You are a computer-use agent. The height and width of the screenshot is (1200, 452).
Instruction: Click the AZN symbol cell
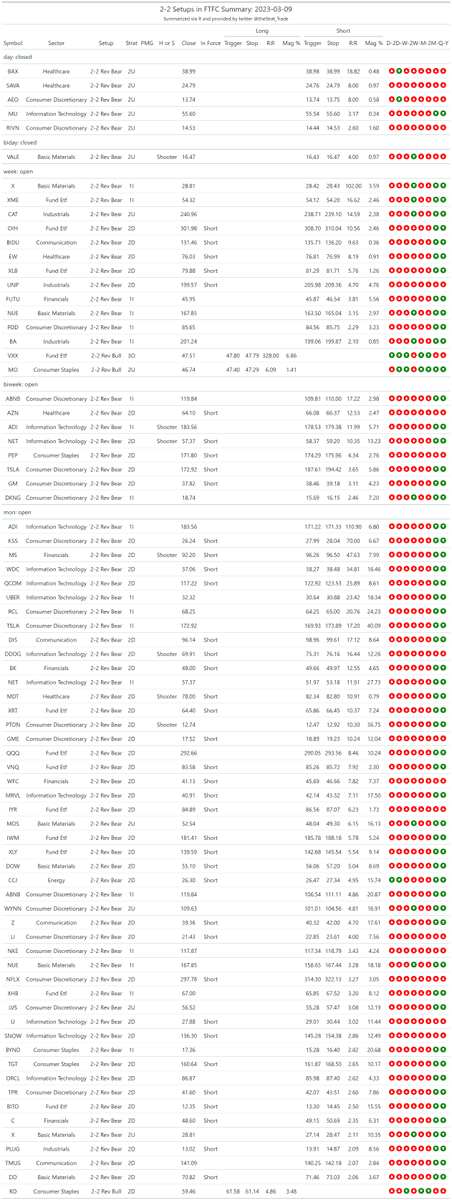[13, 412]
